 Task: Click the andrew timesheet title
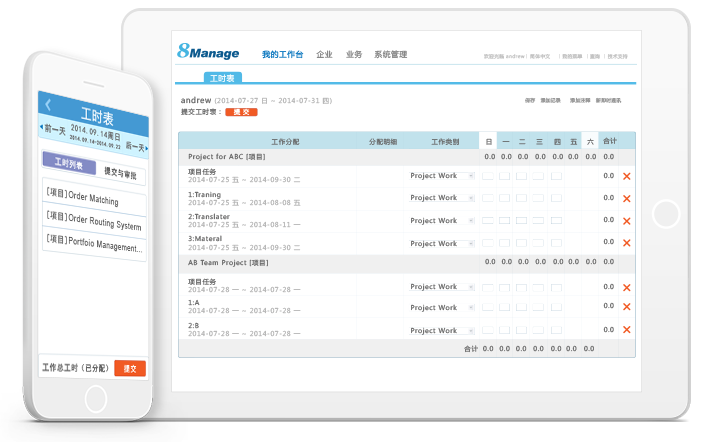(256, 100)
